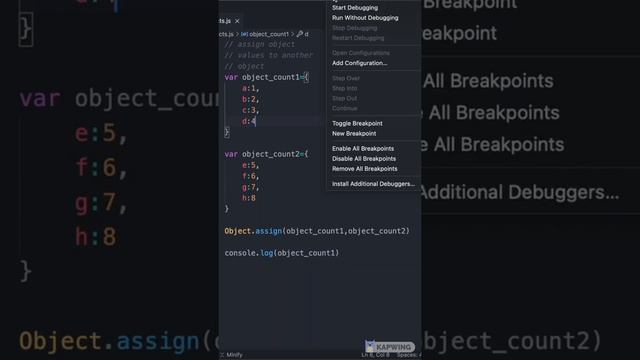Select Restart Debugging menu entry
The width and height of the screenshot is (640, 360).
(x=358, y=38)
